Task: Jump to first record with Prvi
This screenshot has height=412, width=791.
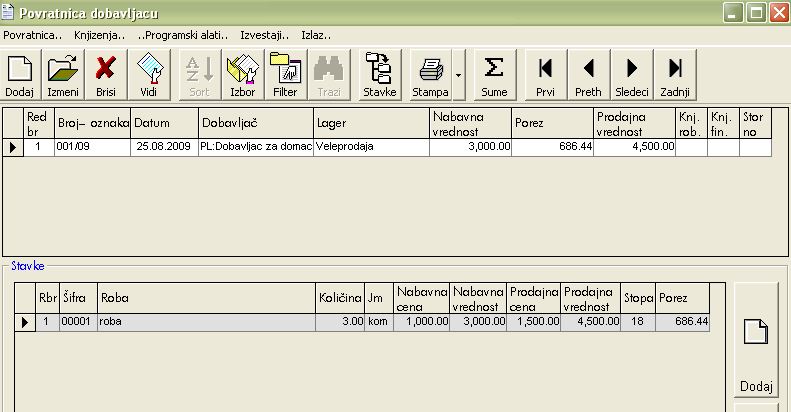Action: (545, 75)
